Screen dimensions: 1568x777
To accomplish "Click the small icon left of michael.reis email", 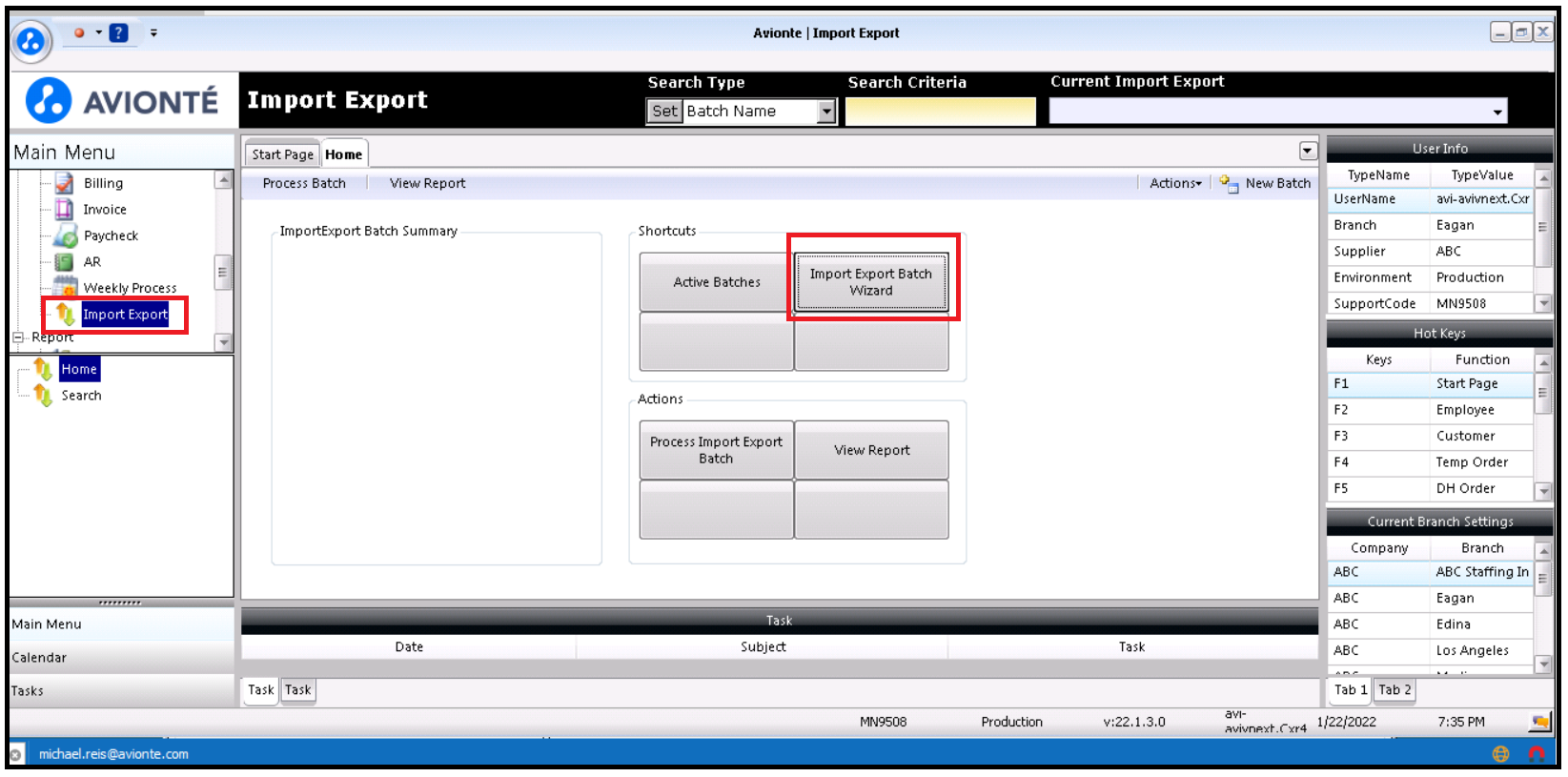I will 15,755.
